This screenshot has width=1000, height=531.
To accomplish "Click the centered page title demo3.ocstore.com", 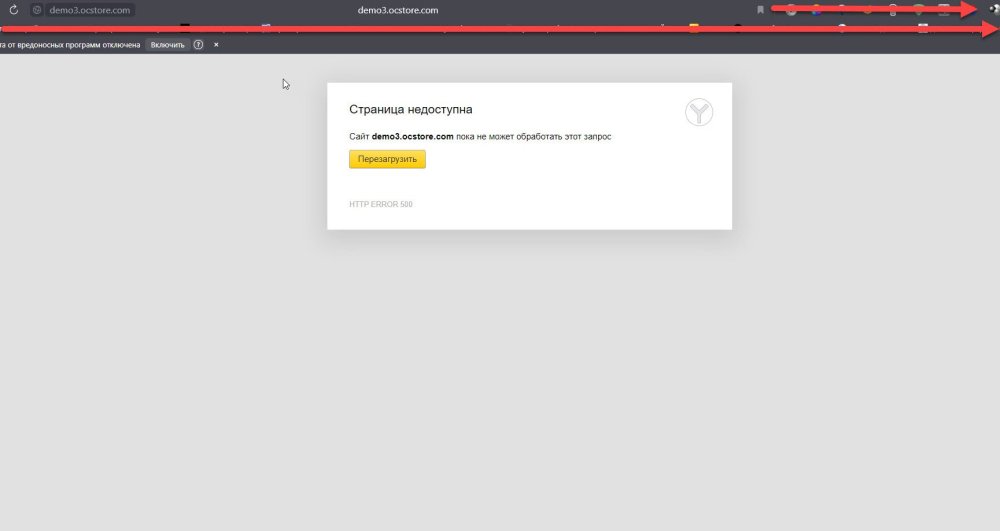I will tap(397, 10).
